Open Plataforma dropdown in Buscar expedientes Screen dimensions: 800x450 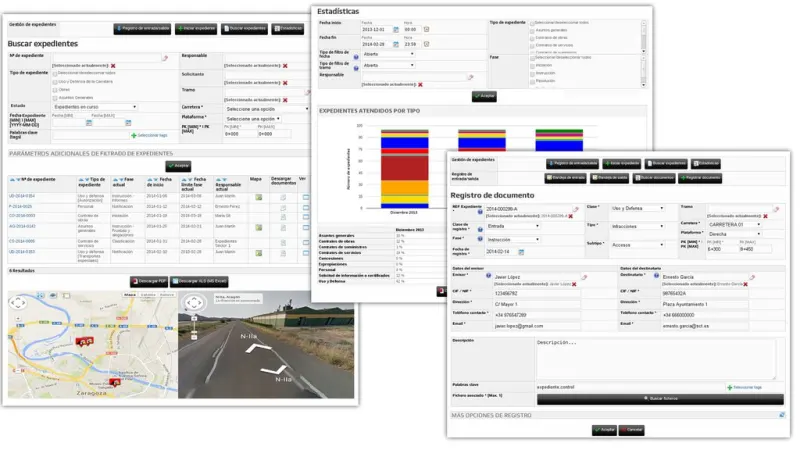click(x=253, y=119)
